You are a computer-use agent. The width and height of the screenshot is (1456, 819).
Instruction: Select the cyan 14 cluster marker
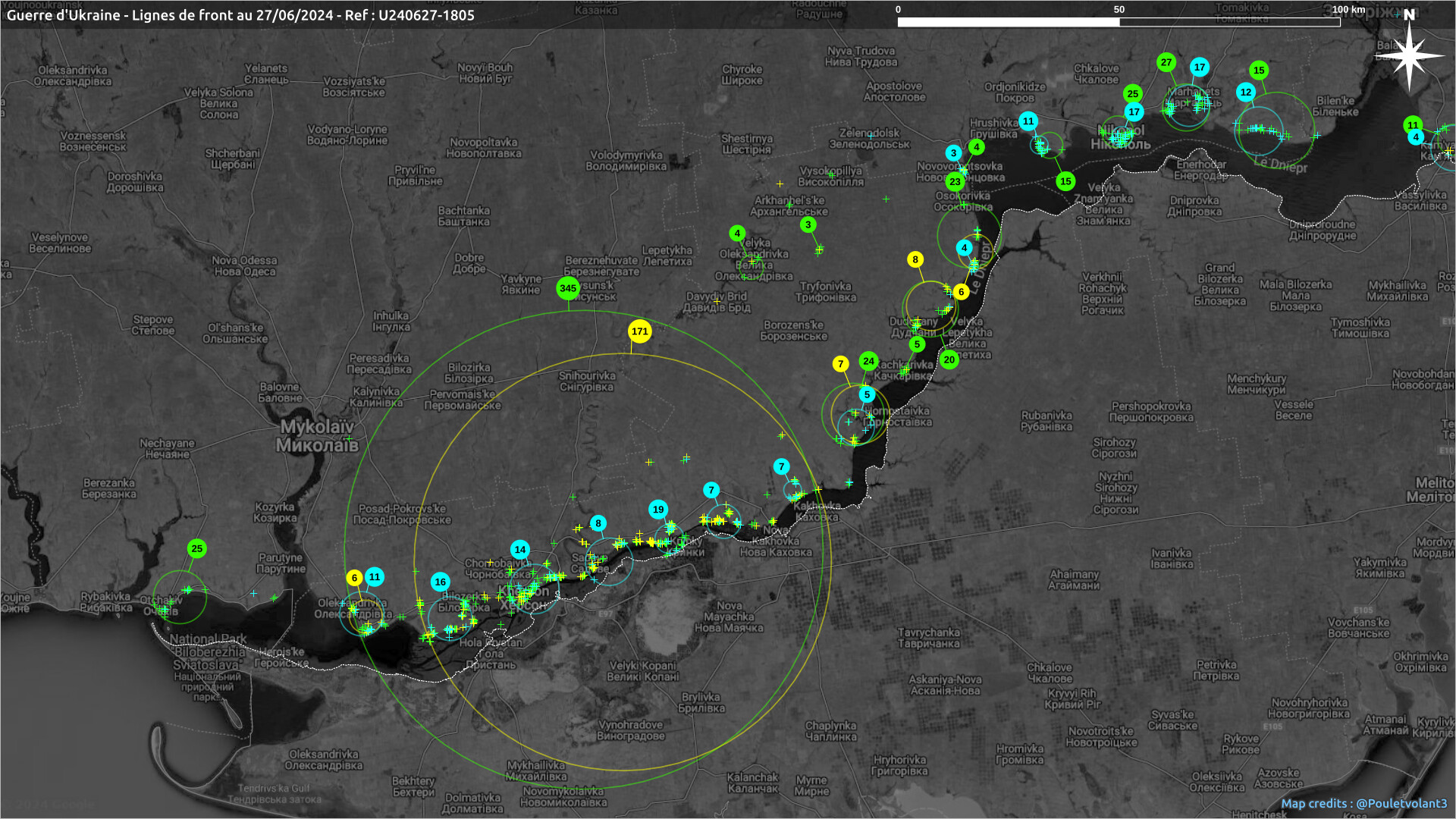tap(519, 550)
